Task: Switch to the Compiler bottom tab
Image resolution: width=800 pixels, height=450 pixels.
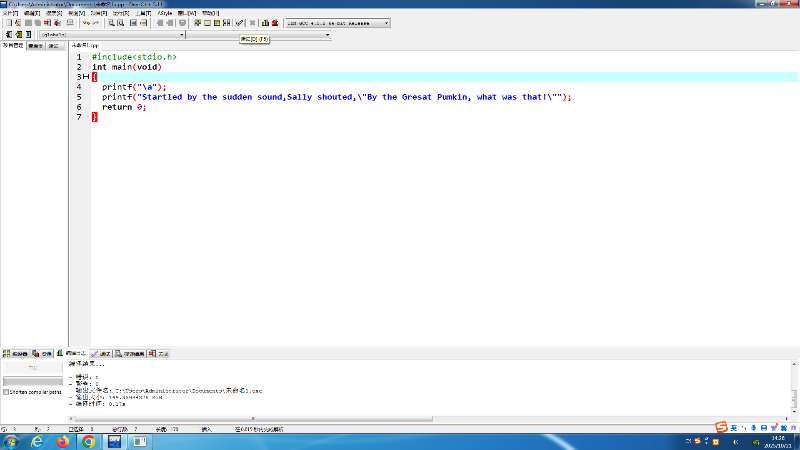Action: [15, 353]
